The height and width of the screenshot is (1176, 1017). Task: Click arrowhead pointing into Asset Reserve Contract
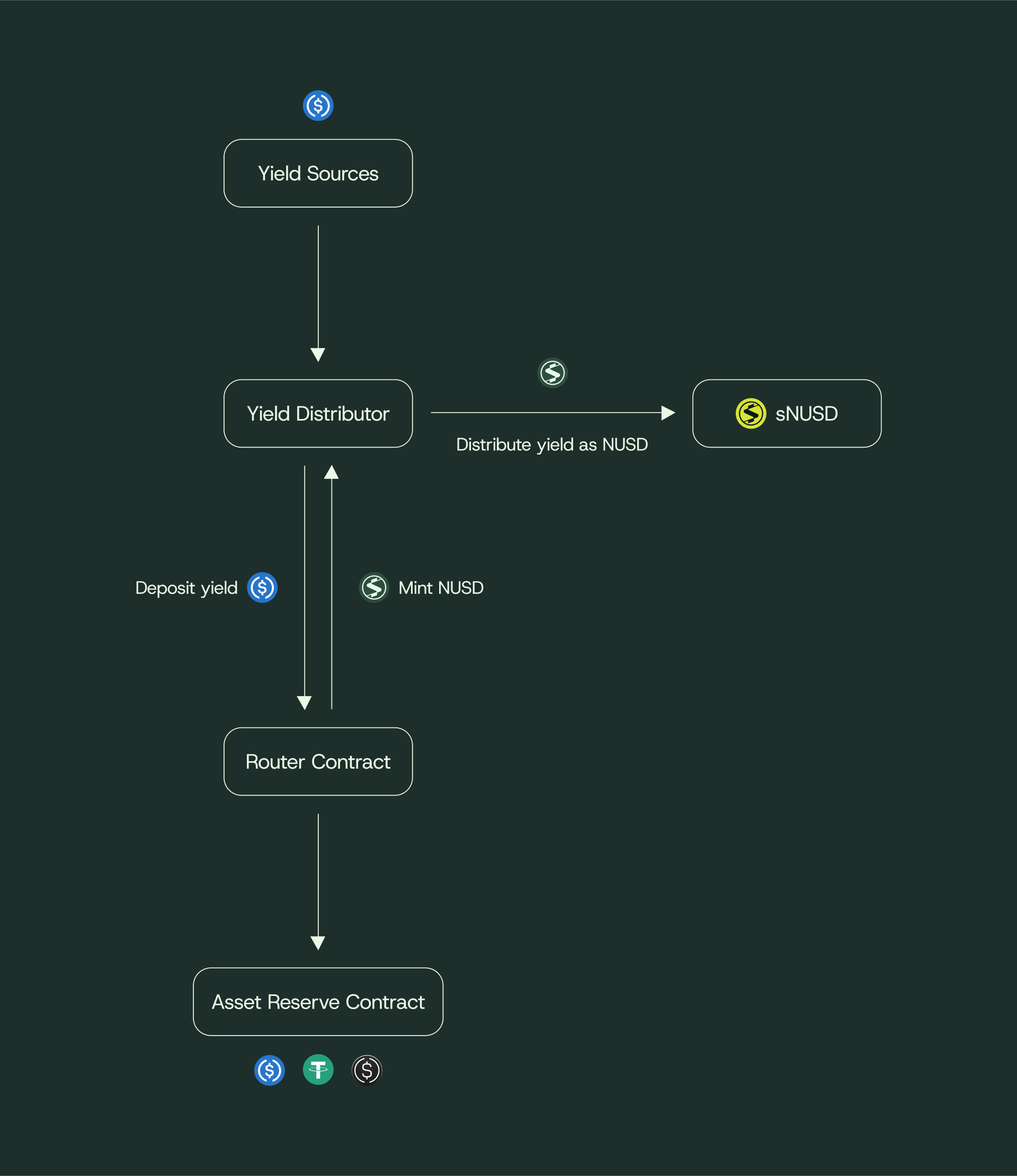click(x=318, y=943)
